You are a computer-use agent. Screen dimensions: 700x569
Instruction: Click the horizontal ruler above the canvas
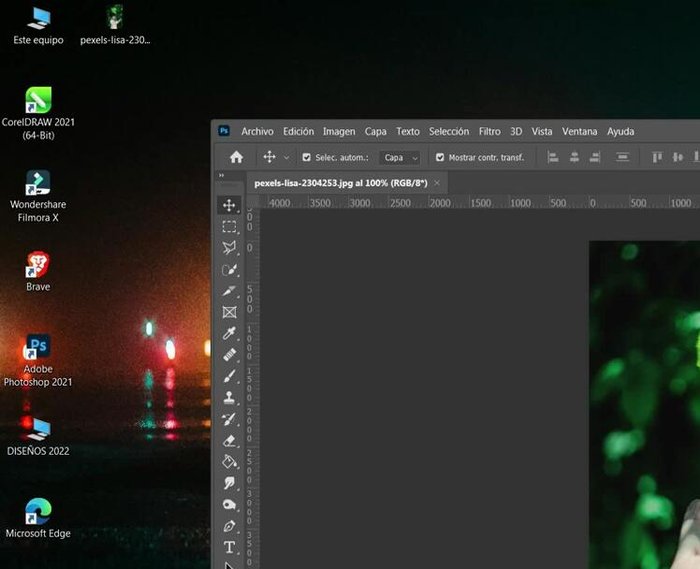coord(479,203)
